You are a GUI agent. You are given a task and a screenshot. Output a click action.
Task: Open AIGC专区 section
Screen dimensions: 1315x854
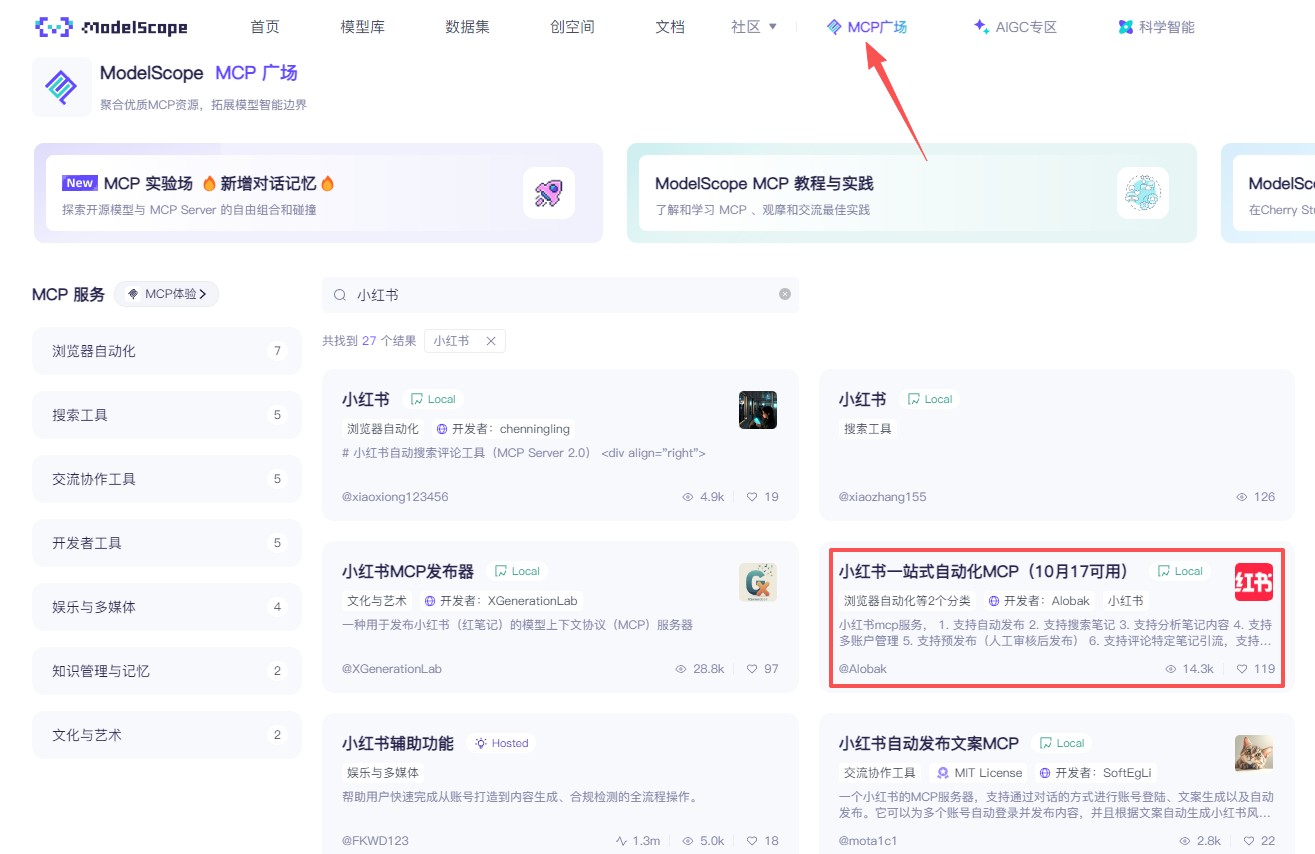1015,27
